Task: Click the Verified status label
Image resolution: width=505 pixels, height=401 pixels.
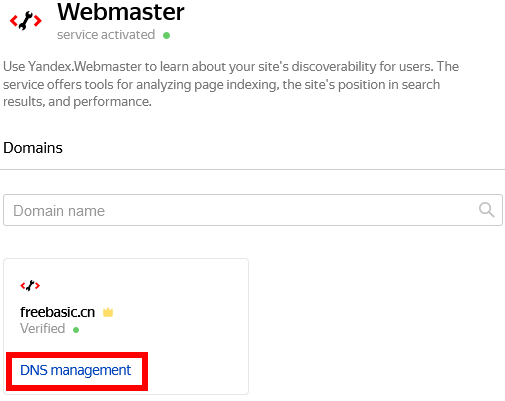Action: [x=43, y=329]
